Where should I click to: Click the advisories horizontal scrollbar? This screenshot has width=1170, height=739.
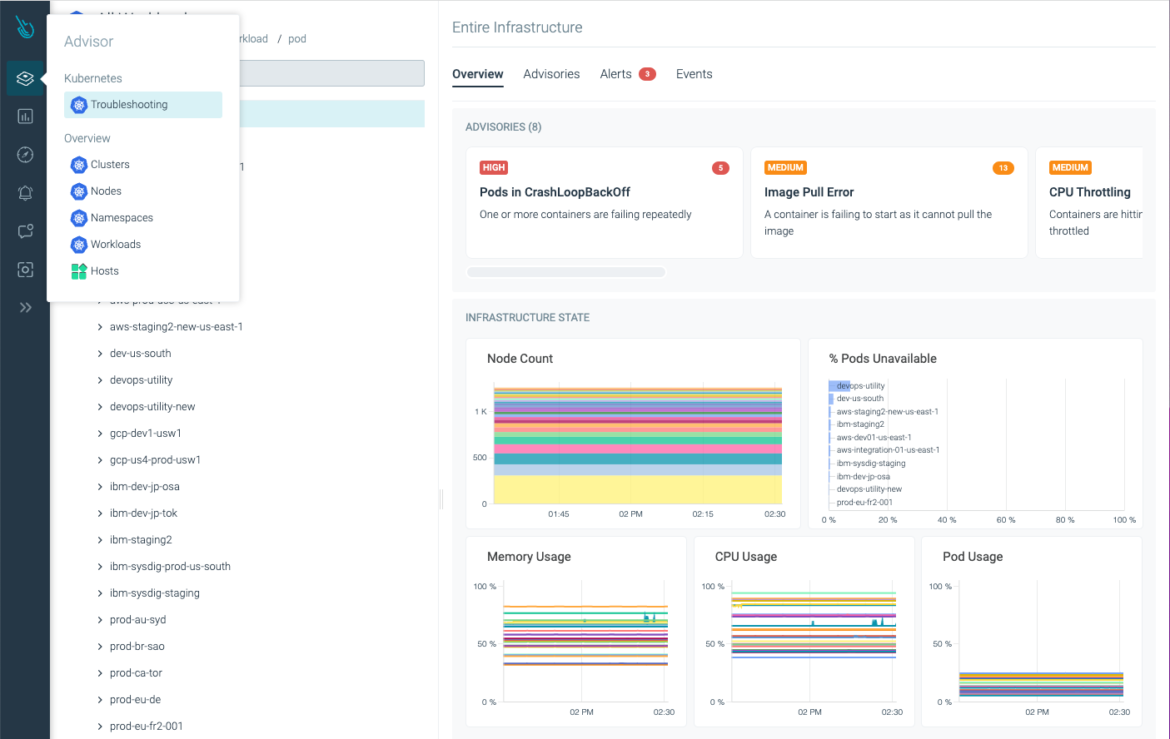[566, 272]
